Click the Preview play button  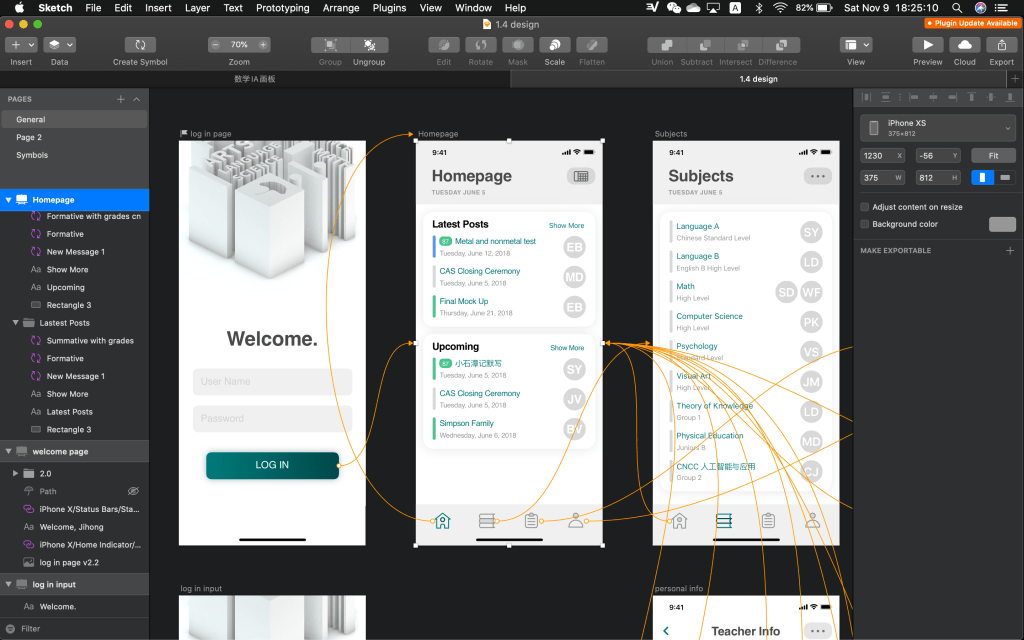point(927,45)
